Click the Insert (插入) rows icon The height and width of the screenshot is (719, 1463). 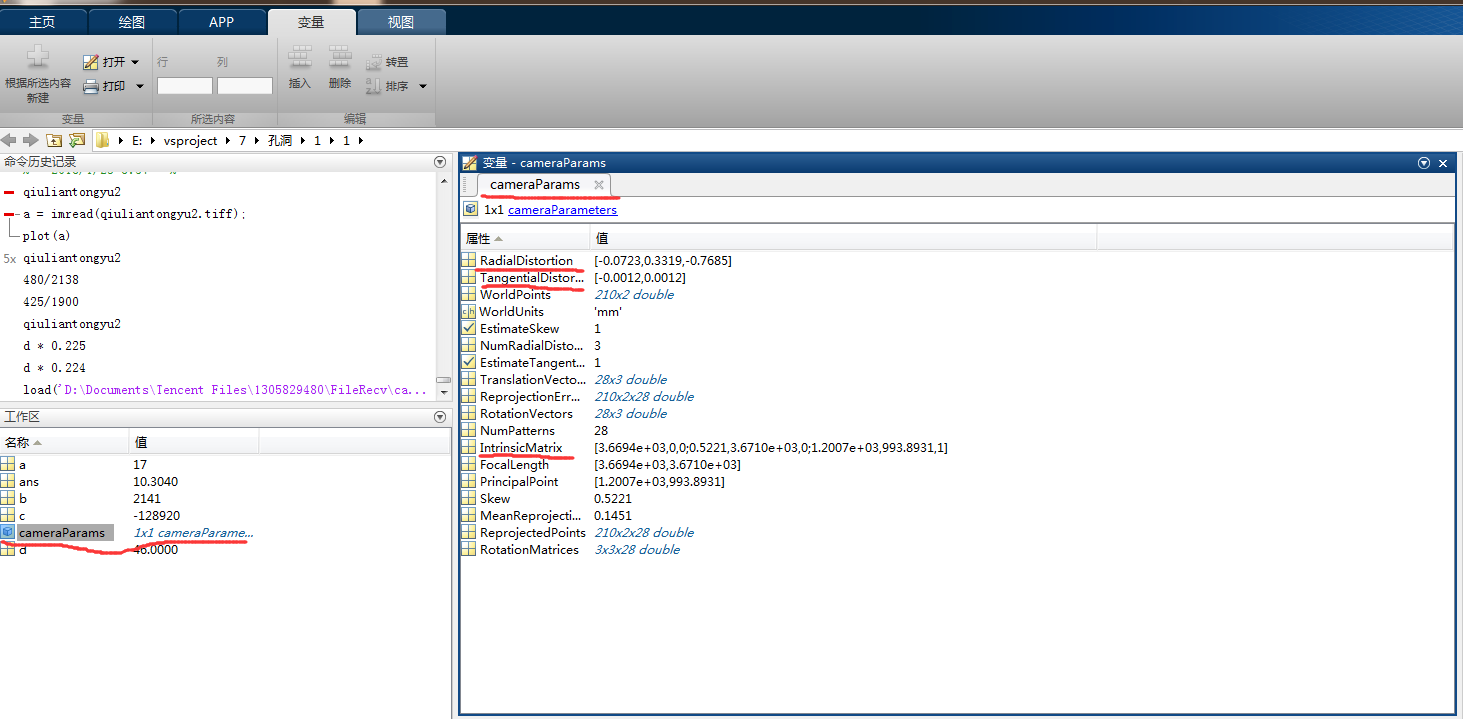pos(300,58)
